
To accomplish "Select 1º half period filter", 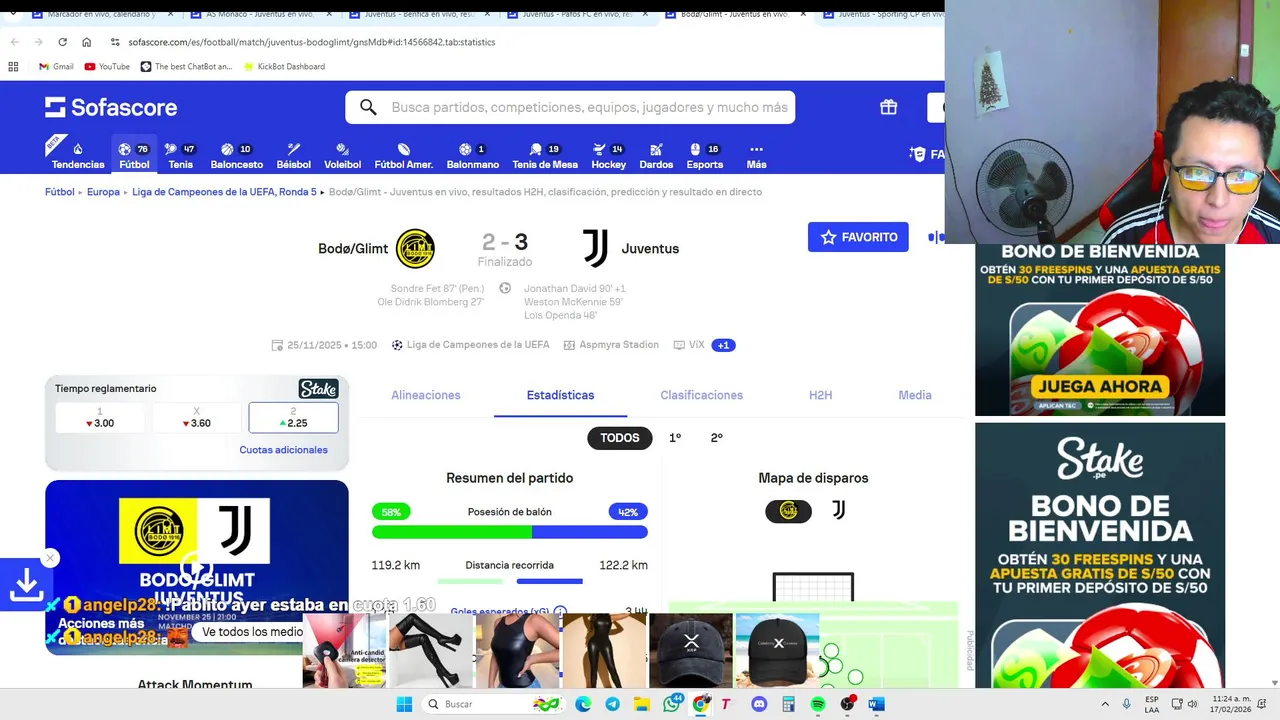I will (675, 438).
